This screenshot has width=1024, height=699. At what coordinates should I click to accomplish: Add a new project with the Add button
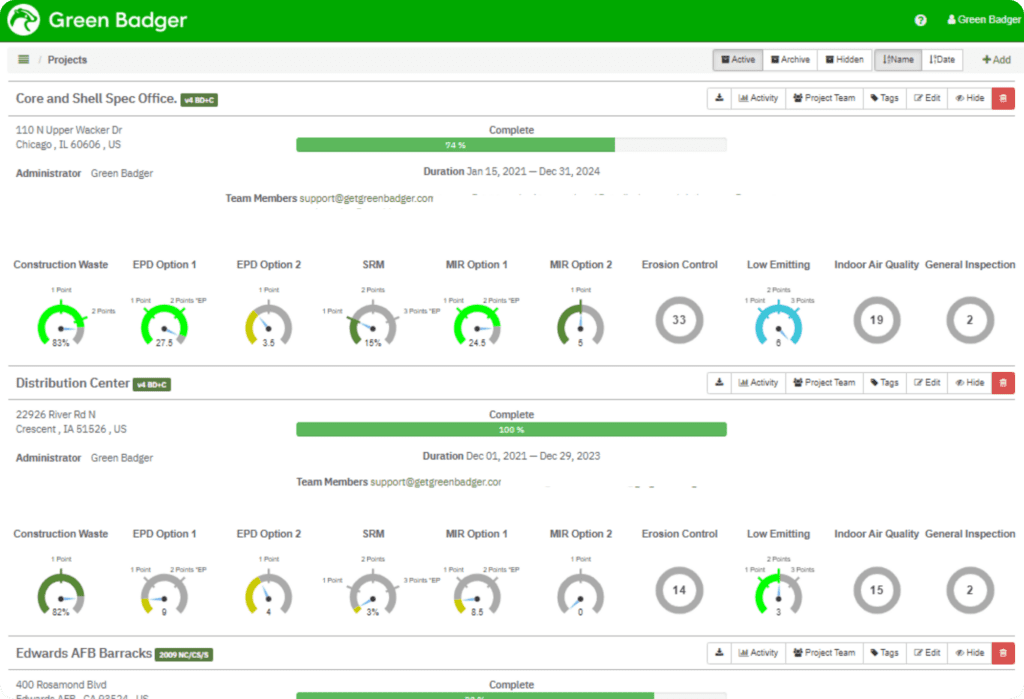click(x=995, y=59)
